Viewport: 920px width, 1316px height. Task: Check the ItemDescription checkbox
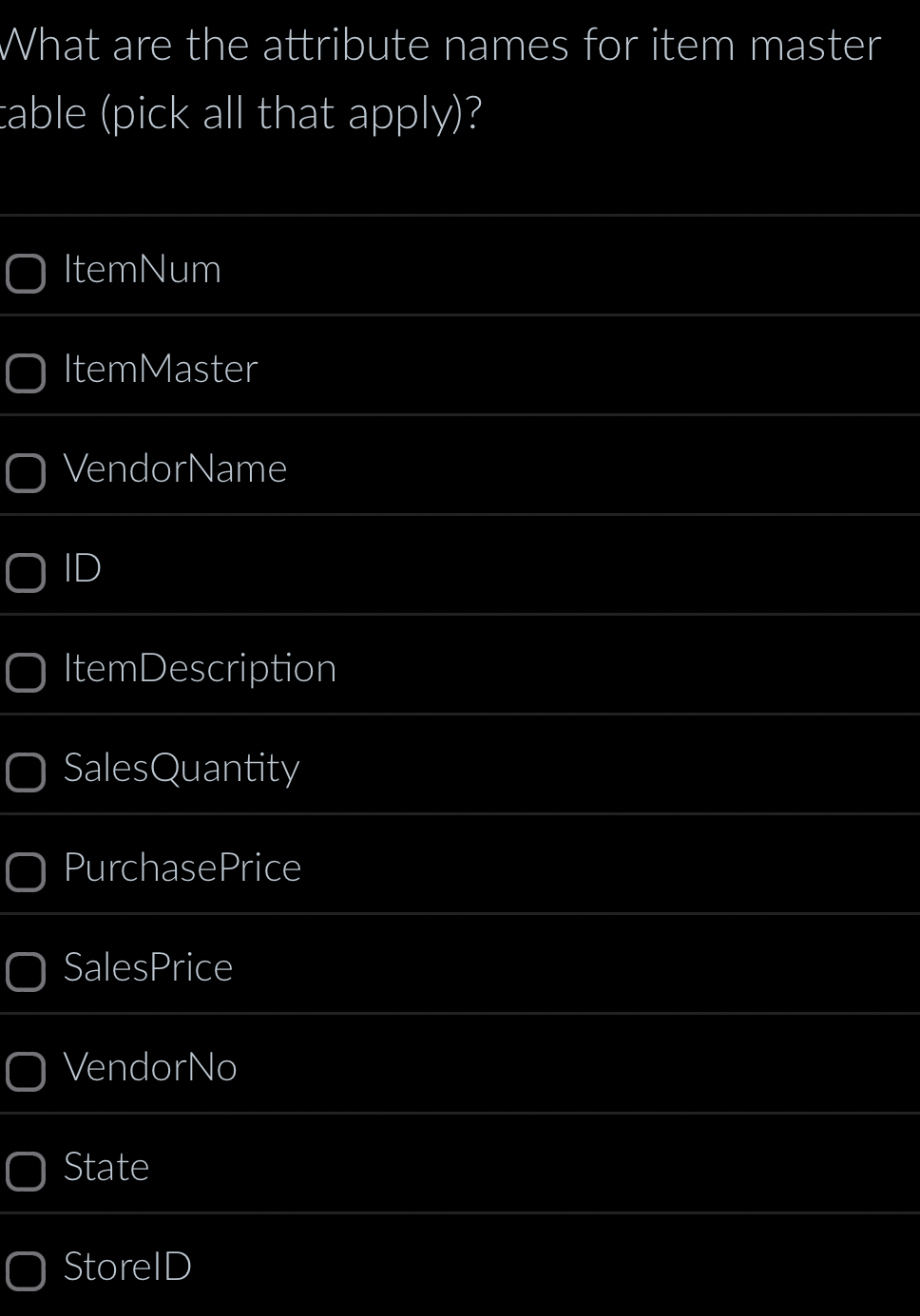click(x=26, y=673)
